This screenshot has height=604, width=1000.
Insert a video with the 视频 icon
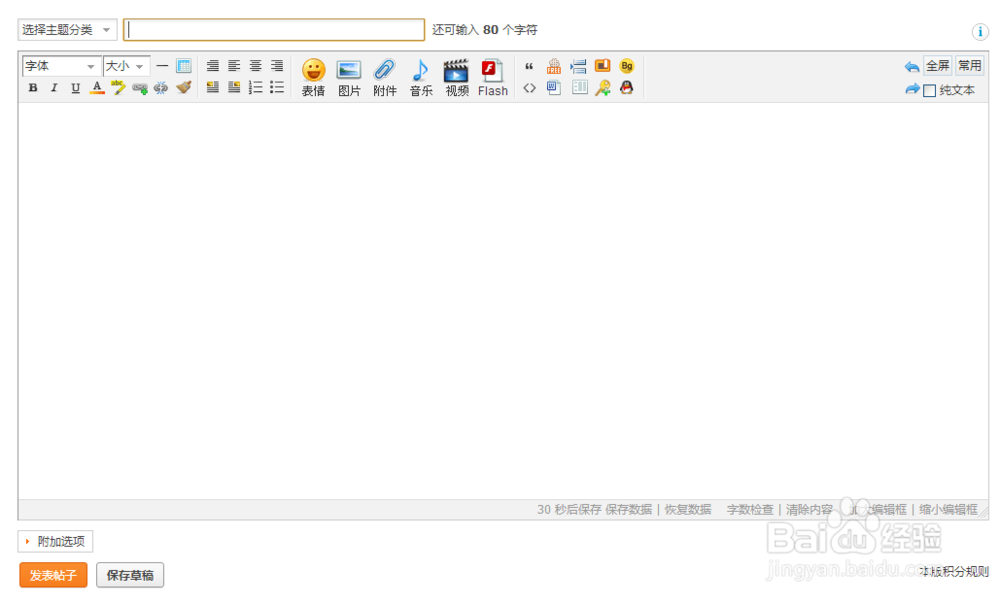[457, 78]
